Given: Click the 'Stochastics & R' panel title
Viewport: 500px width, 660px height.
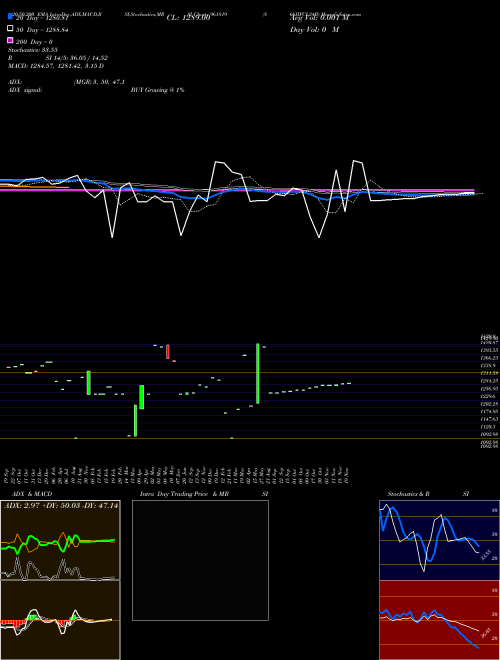Looking at the screenshot, I should click(408, 494).
